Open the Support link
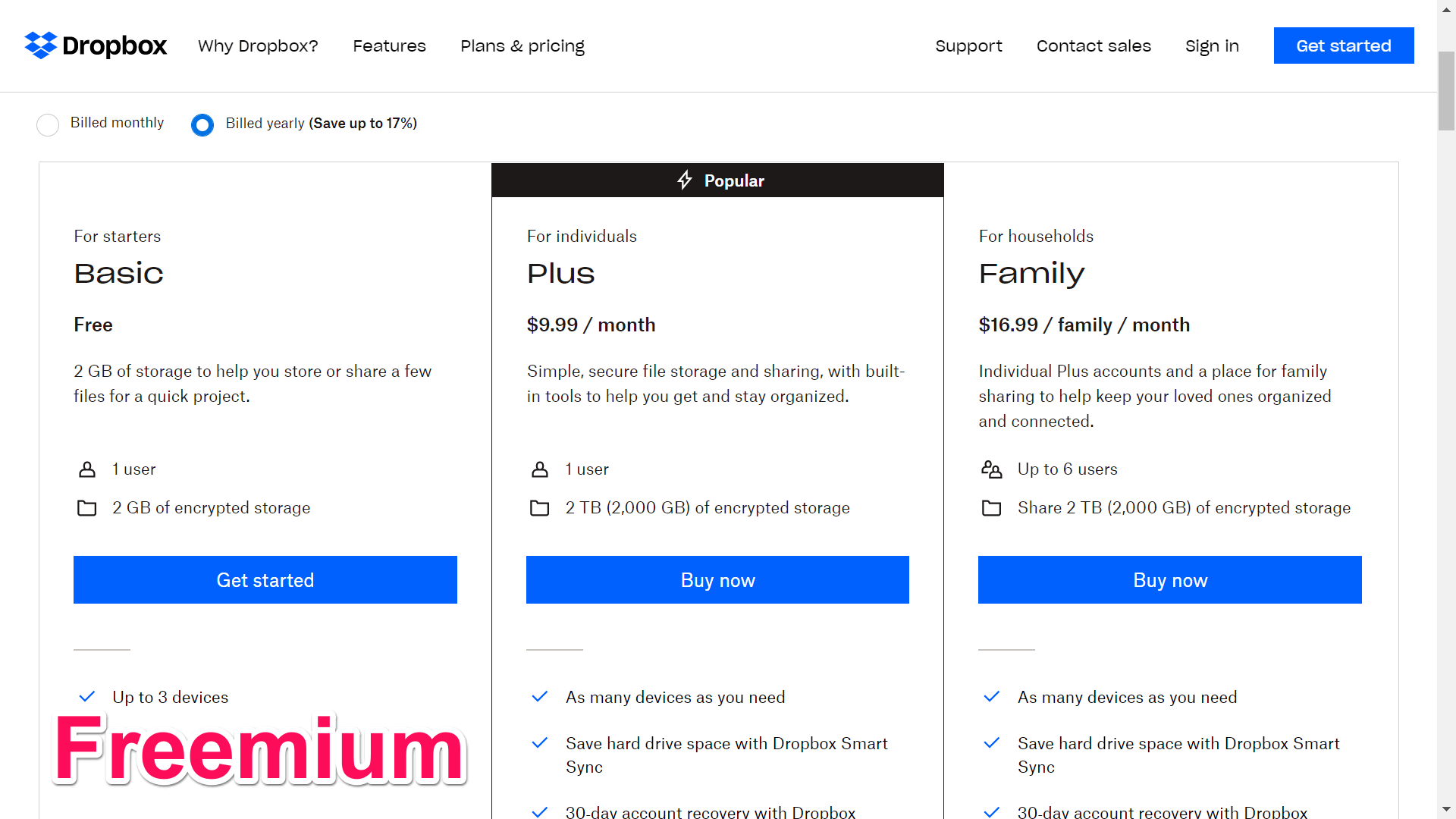 tap(968, 46)
